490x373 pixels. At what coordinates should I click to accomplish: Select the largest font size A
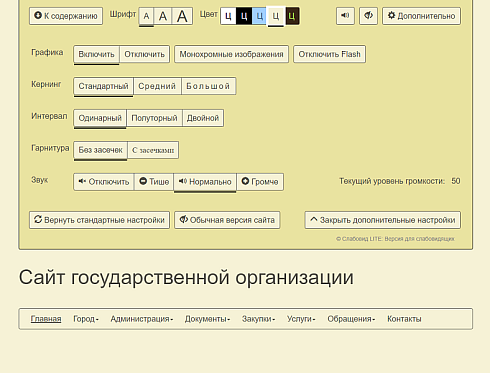tap(182, 16)
